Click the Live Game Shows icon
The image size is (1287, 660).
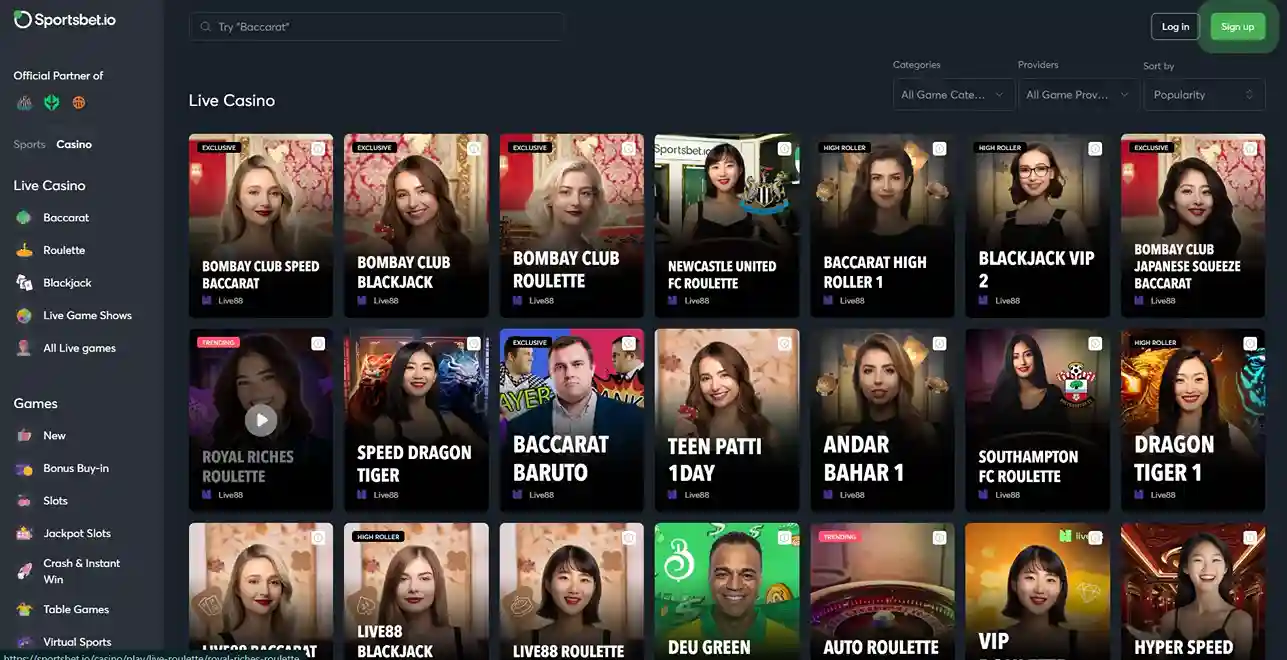[24, 316]
